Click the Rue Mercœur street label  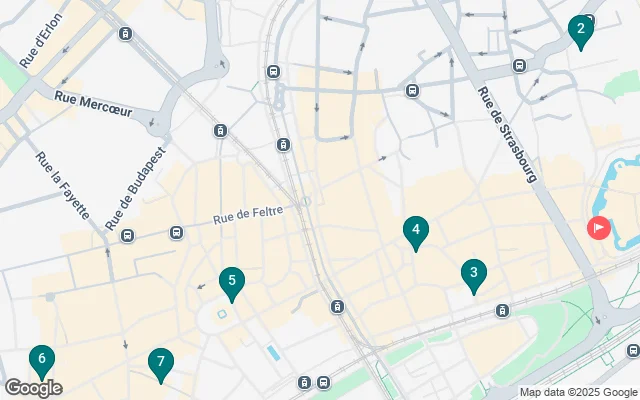pos(93,104)
